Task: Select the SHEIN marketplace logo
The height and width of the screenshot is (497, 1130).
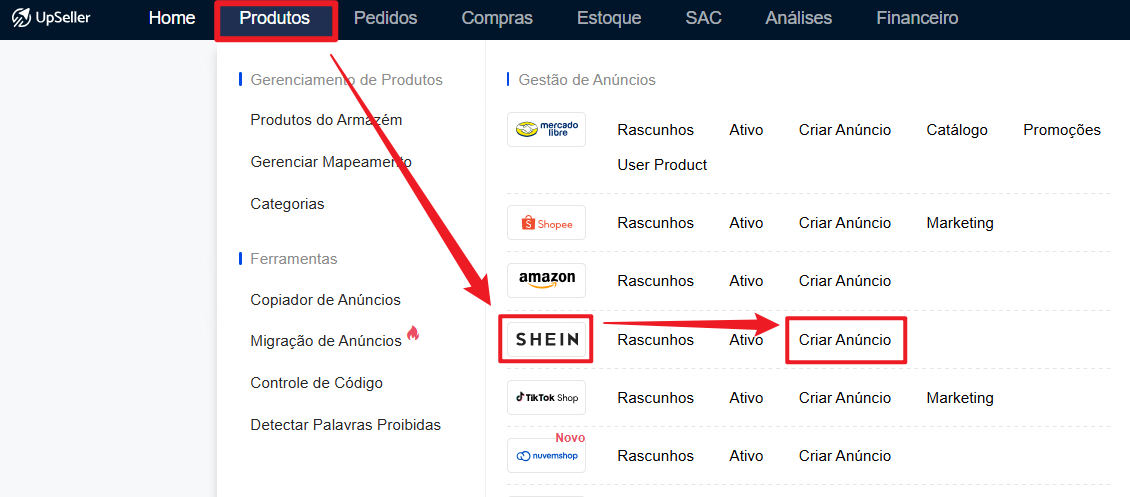Action: coord(546,339)
